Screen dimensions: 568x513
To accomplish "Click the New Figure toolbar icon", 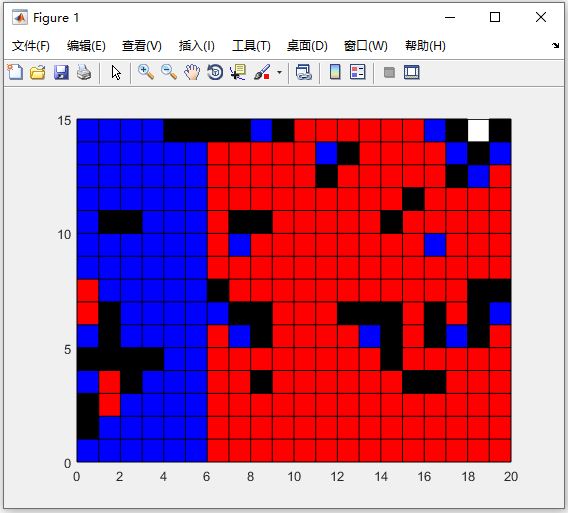I will coord(15,72).
